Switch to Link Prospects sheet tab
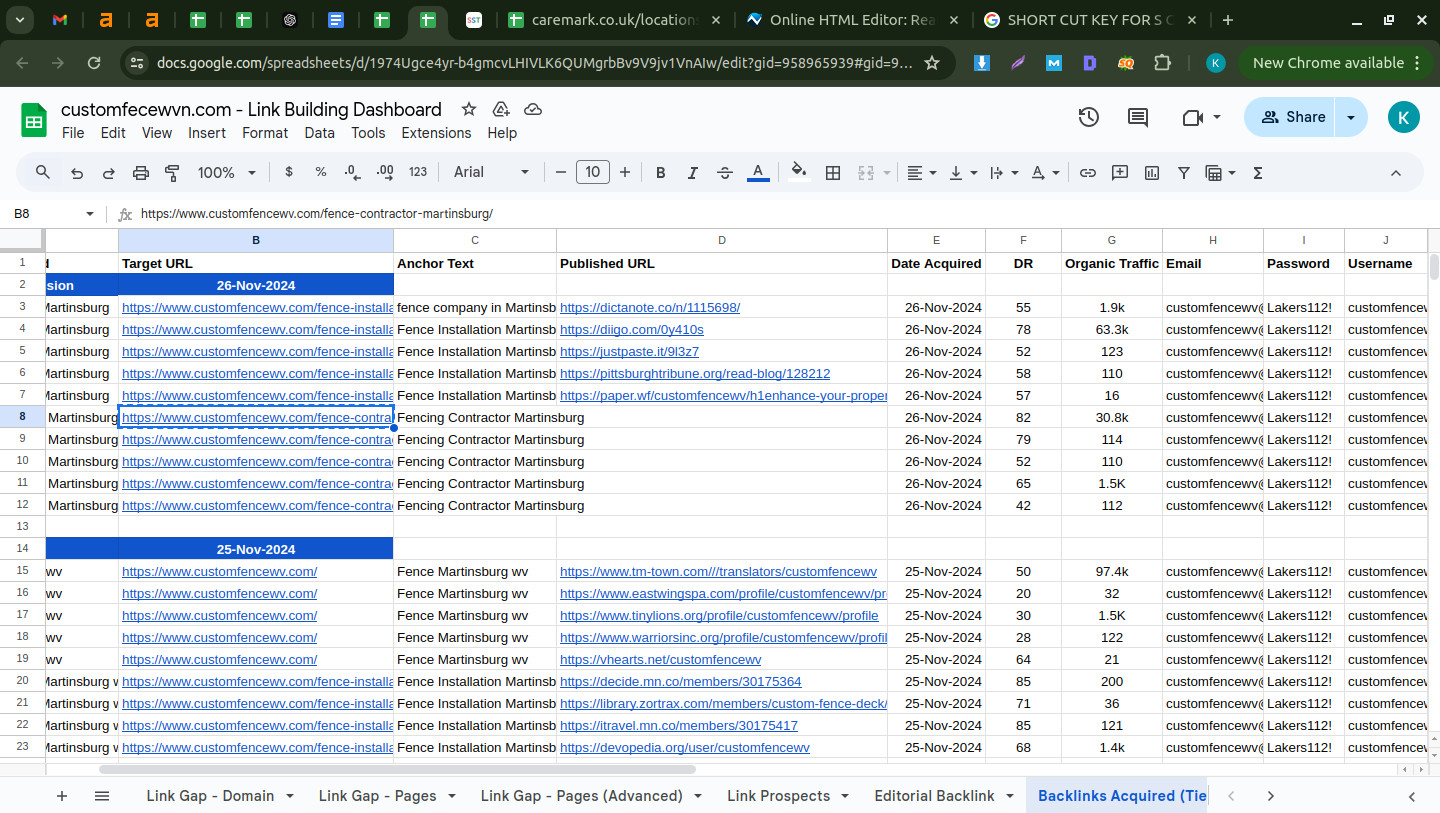The height and width of the screenshot is (813, 1440). [x=778, y=796]
